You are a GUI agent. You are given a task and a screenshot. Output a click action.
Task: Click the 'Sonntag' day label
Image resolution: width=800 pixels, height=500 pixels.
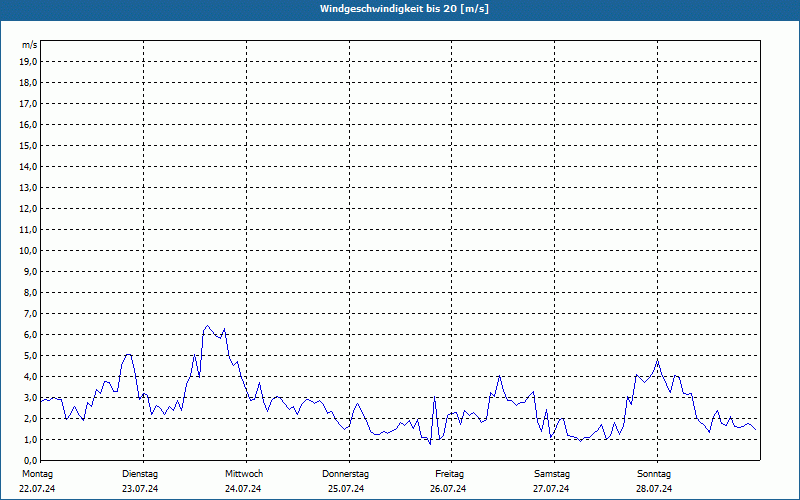654,474
